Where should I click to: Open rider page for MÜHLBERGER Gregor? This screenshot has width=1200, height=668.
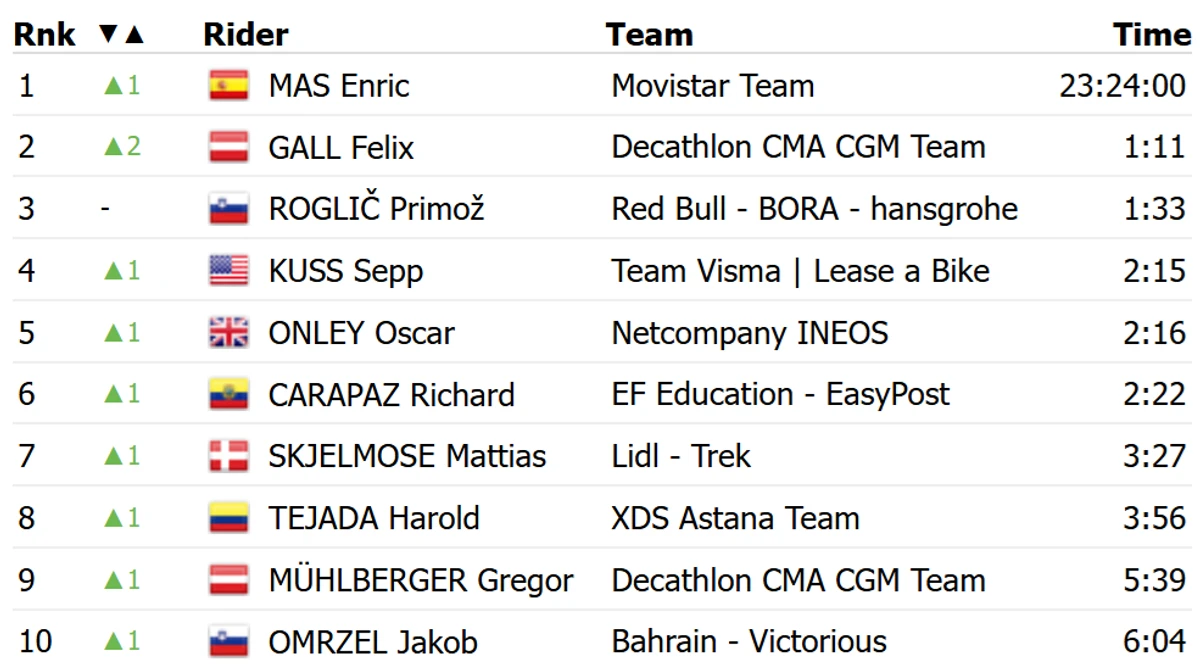click(x=421, y=580)
